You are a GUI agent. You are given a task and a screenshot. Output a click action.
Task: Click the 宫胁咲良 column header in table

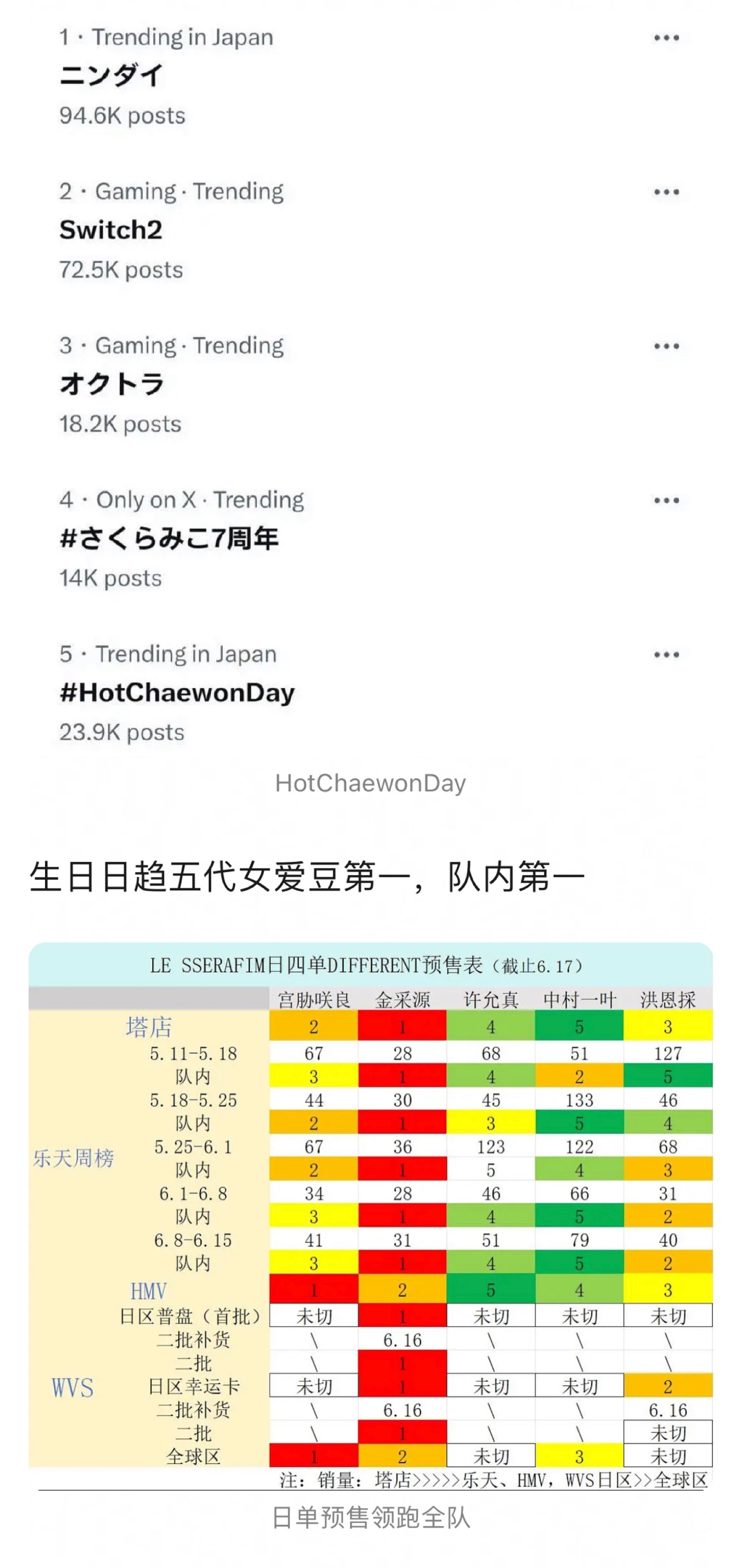coord(314,1000)
